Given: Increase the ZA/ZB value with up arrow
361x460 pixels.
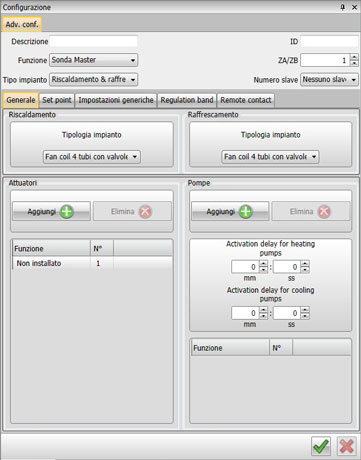Looking at the screenshot, I should pos(354,57).
